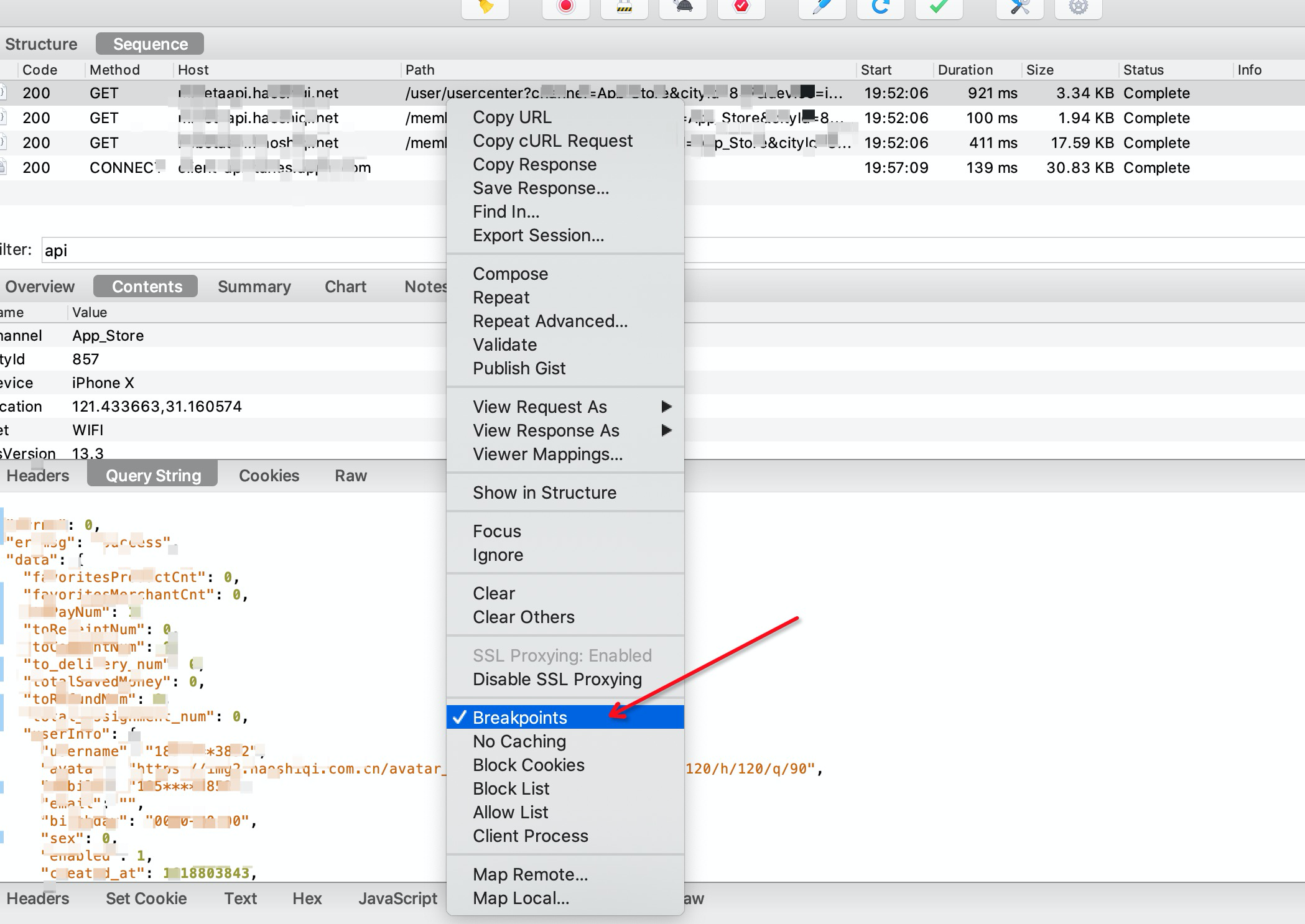Switch to the Structure view tab
This screenshot has height=924, width=1305.
click(41, 44)
